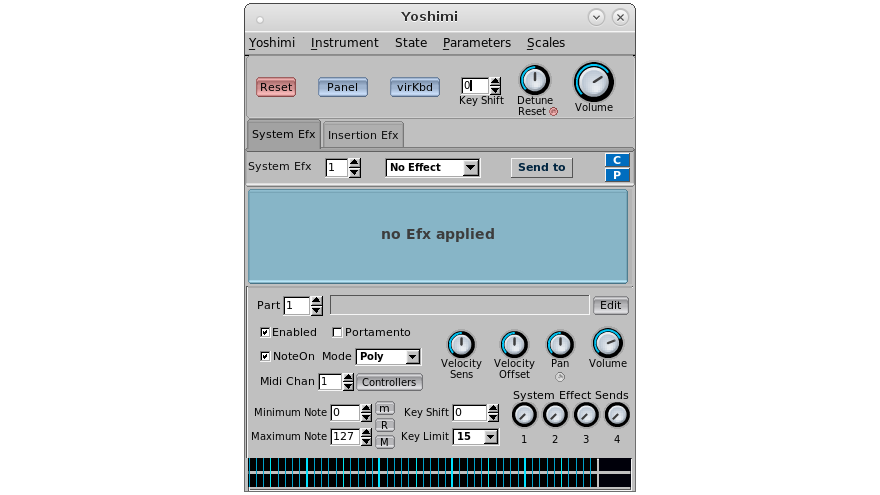Open the mixer Panel
This screenshot has height=495, width=880.
click(x=342, y=87)
